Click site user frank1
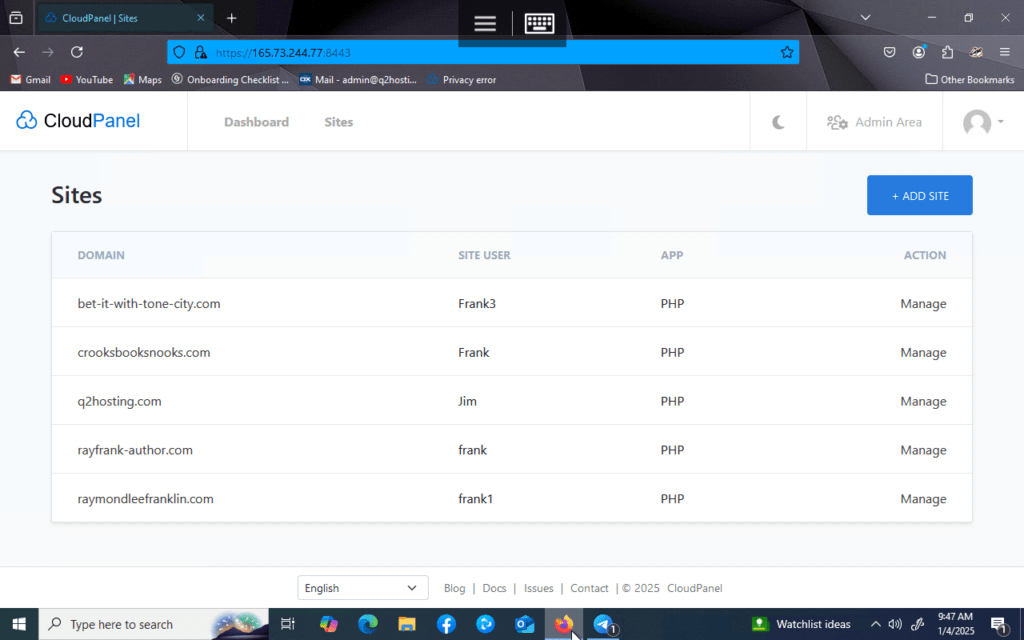This screenshot has width=1024, height=640. (x=475, y=499)
